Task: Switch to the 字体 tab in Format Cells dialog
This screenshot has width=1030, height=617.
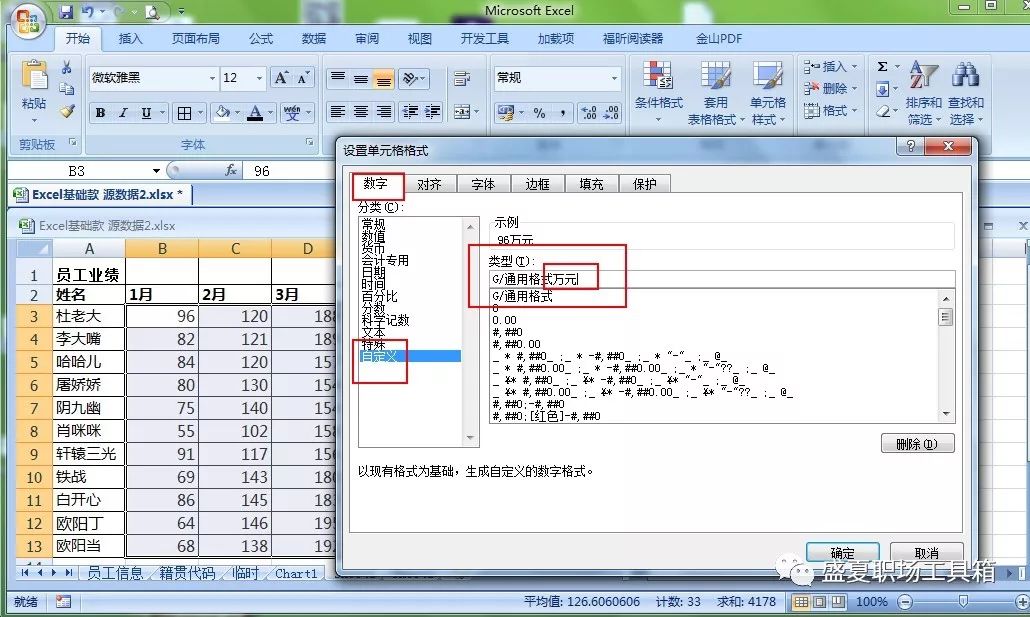Action: point(483,183)
